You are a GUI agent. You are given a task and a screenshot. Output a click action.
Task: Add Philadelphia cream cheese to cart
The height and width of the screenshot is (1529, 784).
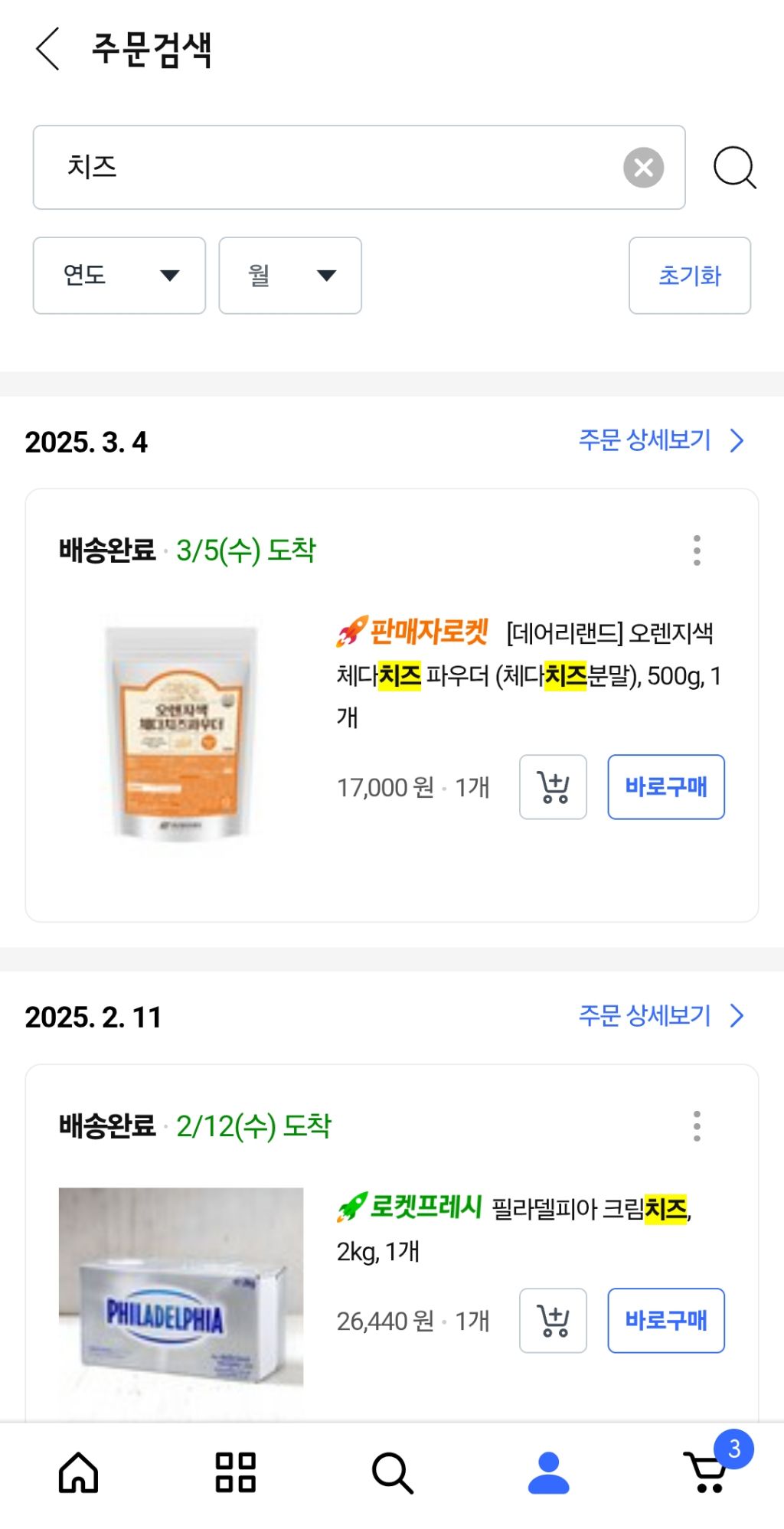point(553,1321)
